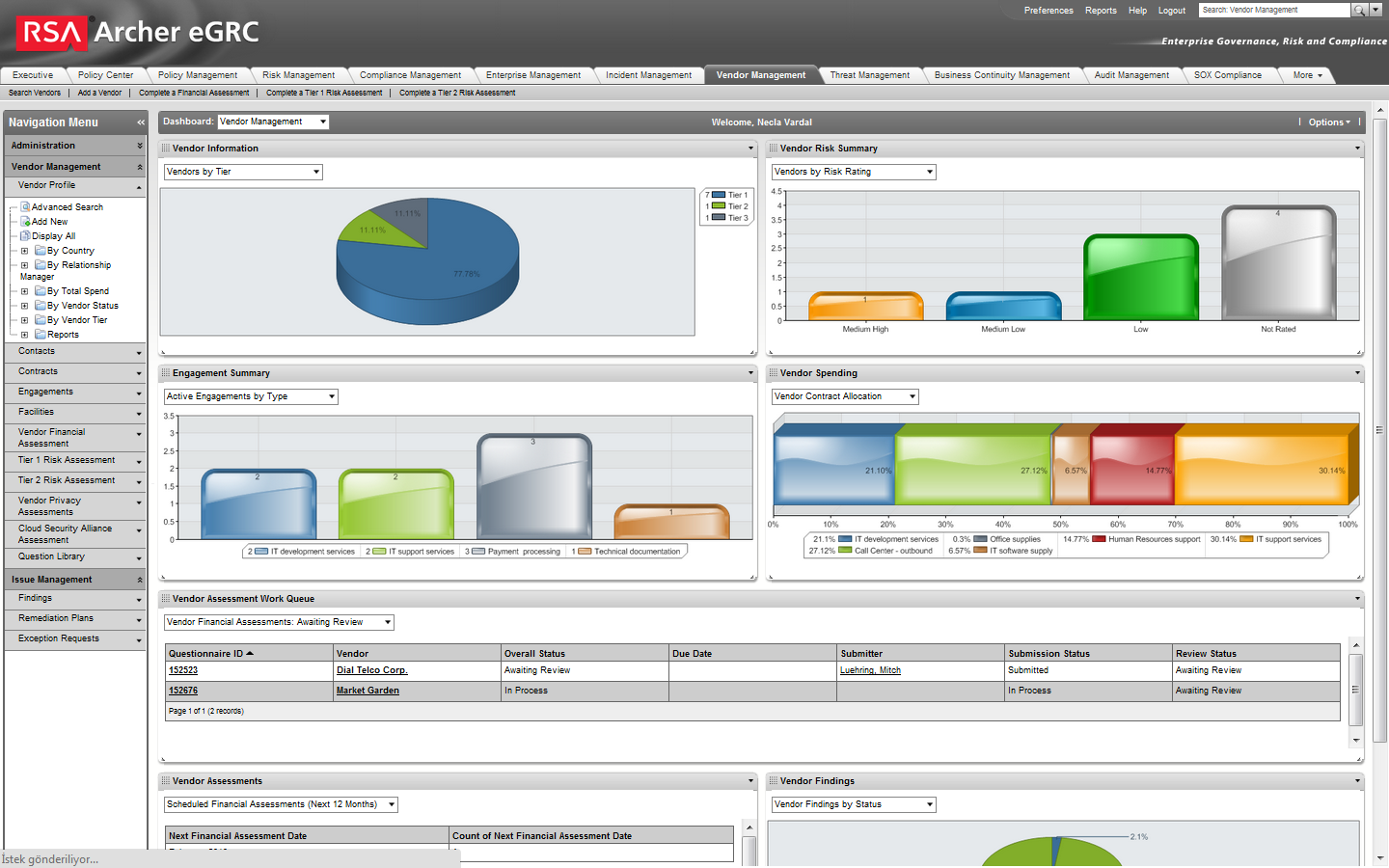Collapse the Vendor Risk Summary panel arrow
Viewport: 1389px width, 868px height.
[1357, 149]
